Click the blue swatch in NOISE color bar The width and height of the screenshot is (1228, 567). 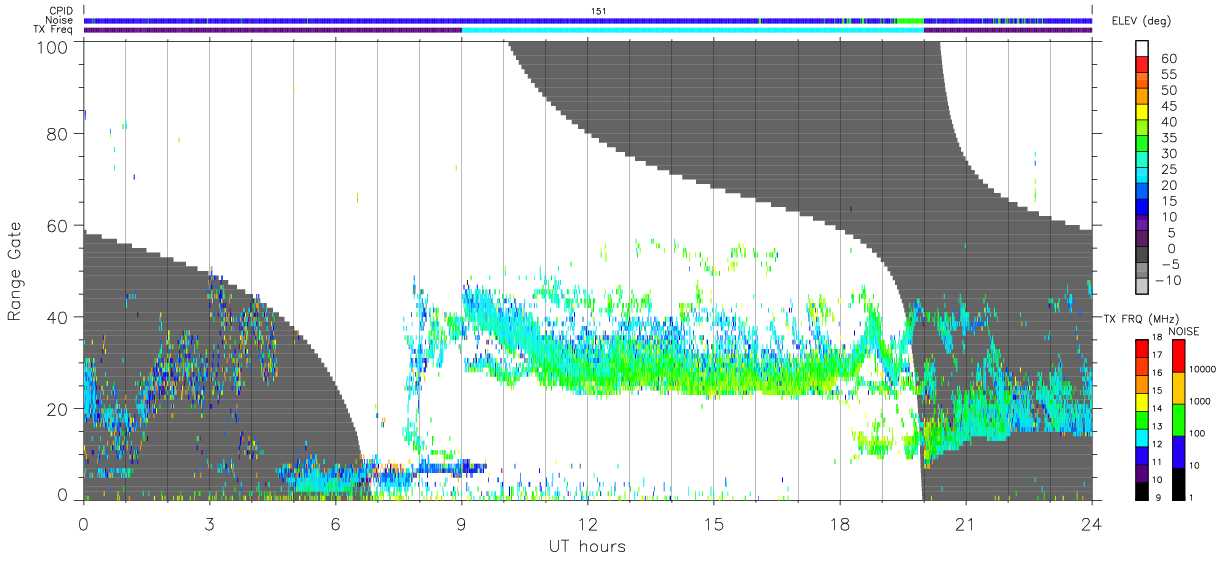coord(1178,451)
